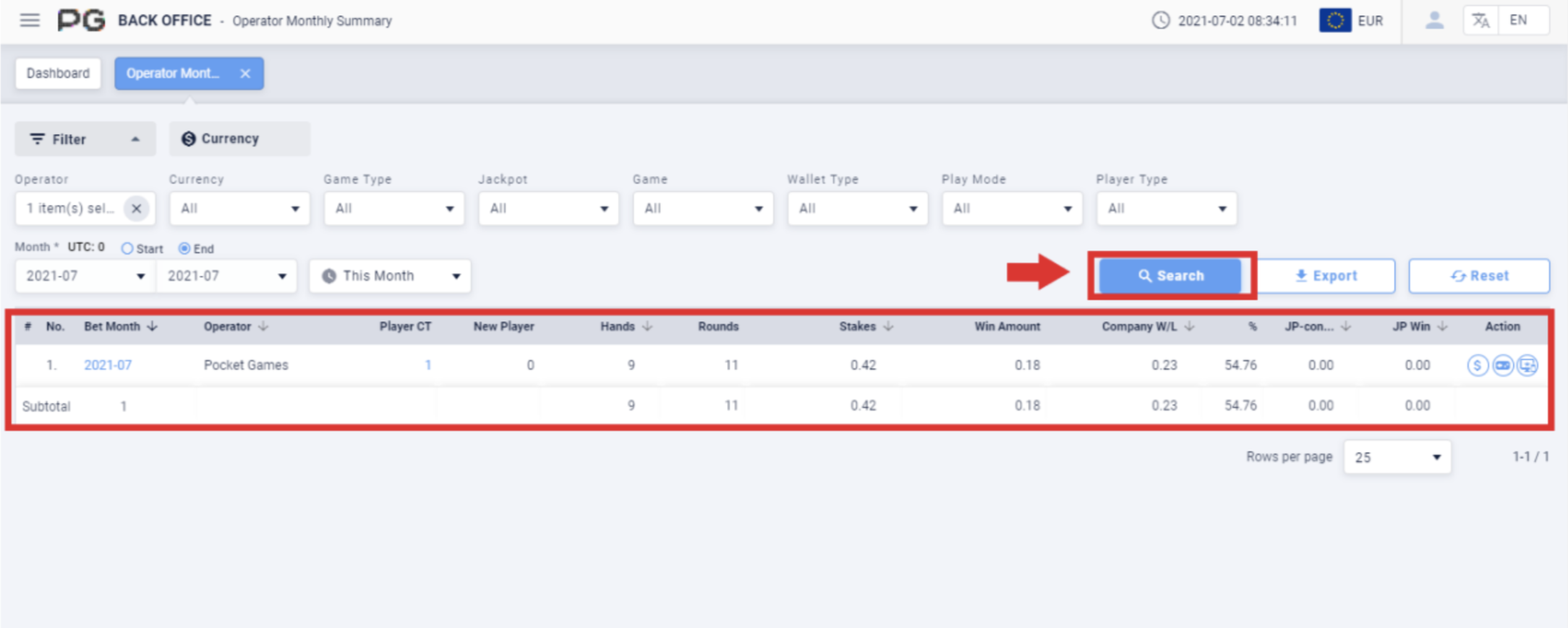Click the server time 2021-07-02 08:34:11
The image size is (1568, 628).
pyautogui.click(x=1237, y=21)
